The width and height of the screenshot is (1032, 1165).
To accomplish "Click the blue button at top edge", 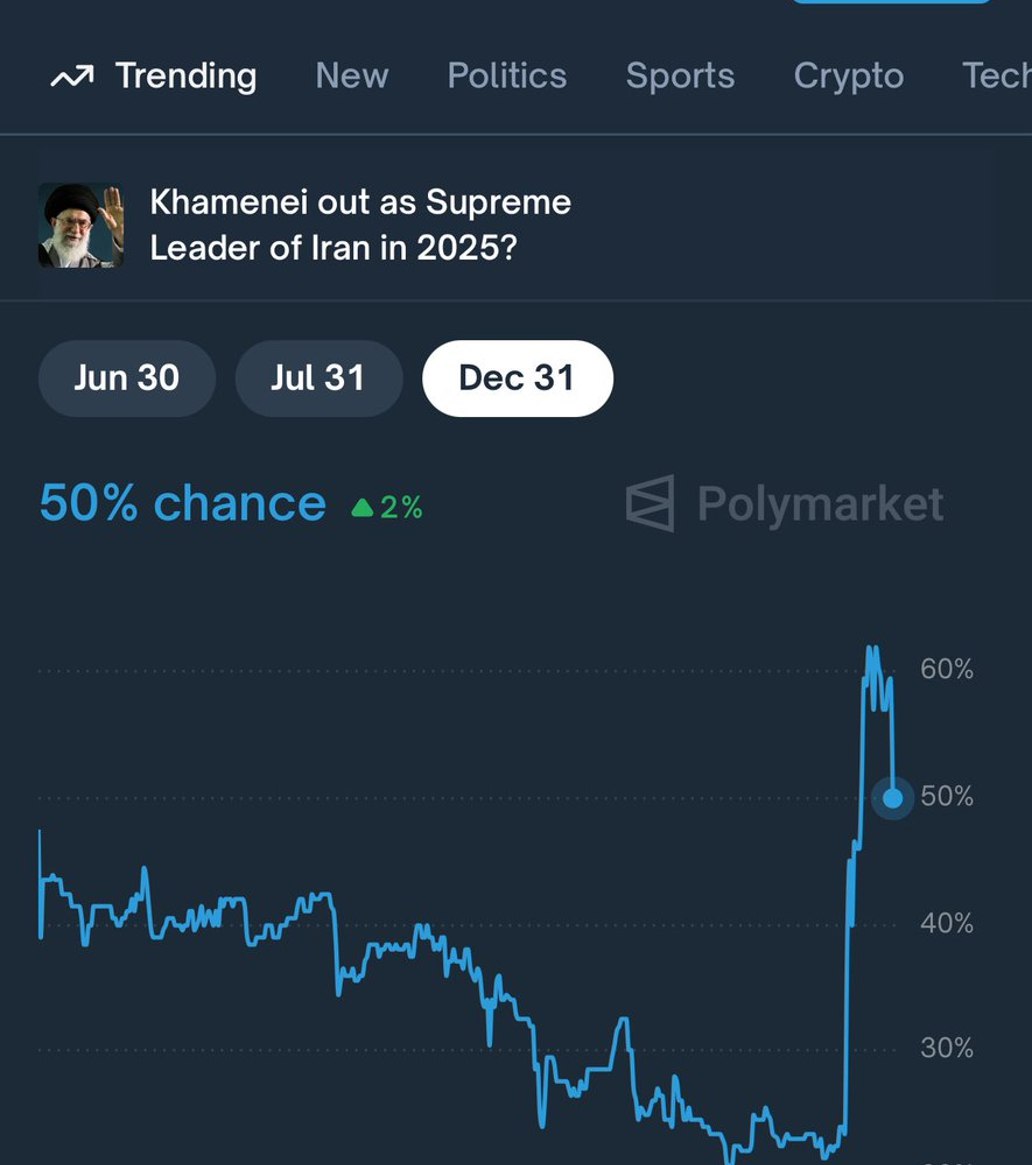I will [x=891, y=1].
